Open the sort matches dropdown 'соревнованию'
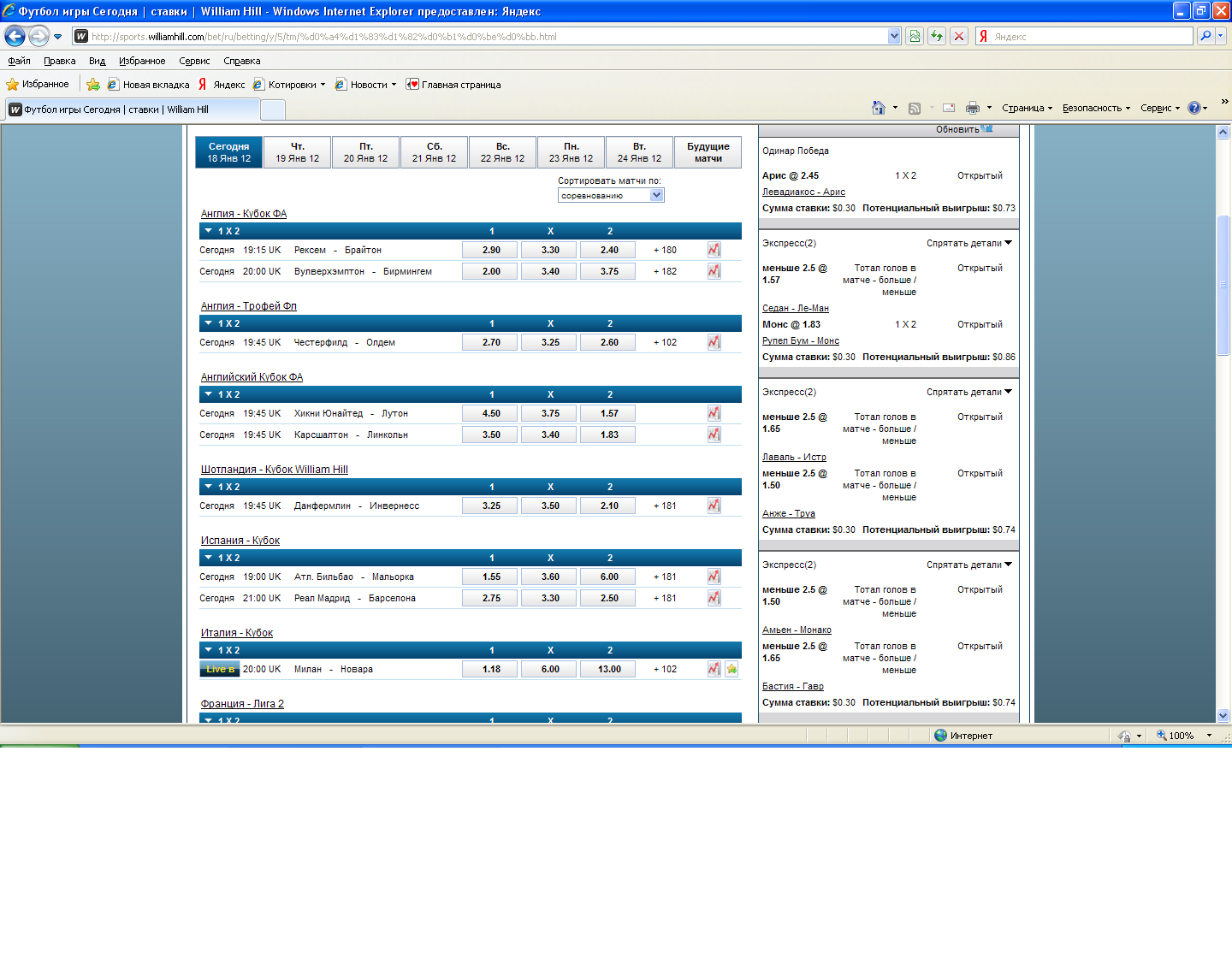 point(610,195)
